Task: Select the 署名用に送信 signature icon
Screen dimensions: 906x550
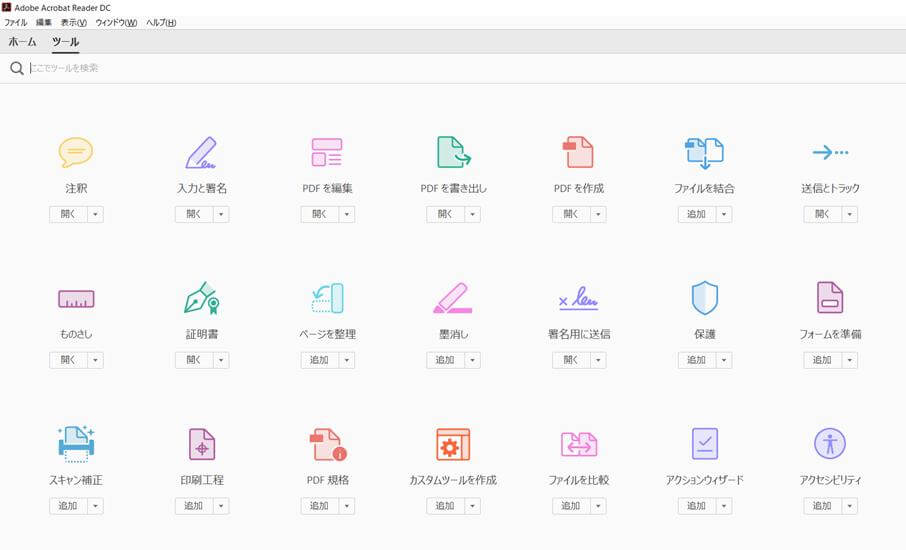Action: pos(578,298)
